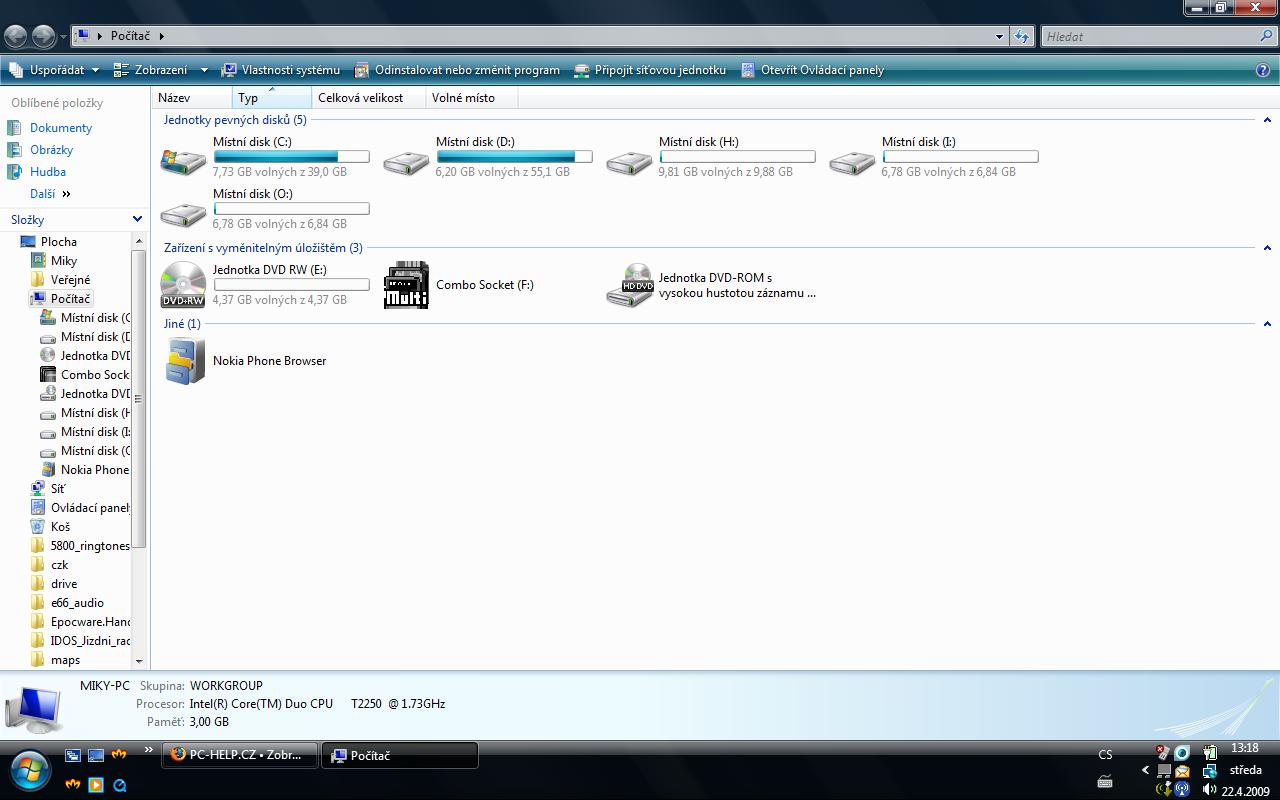Screen dimensions: 1280x800
Task: Select the 5800_ringtones folder in tree
Action: 90,546
